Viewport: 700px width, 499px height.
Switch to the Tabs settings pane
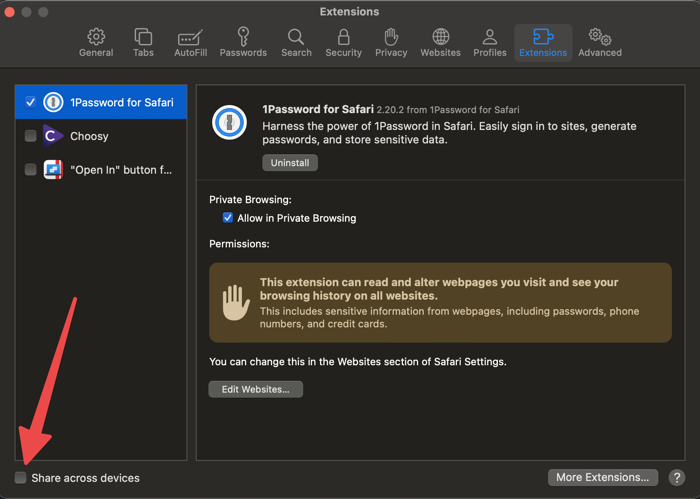pos(143,42)
